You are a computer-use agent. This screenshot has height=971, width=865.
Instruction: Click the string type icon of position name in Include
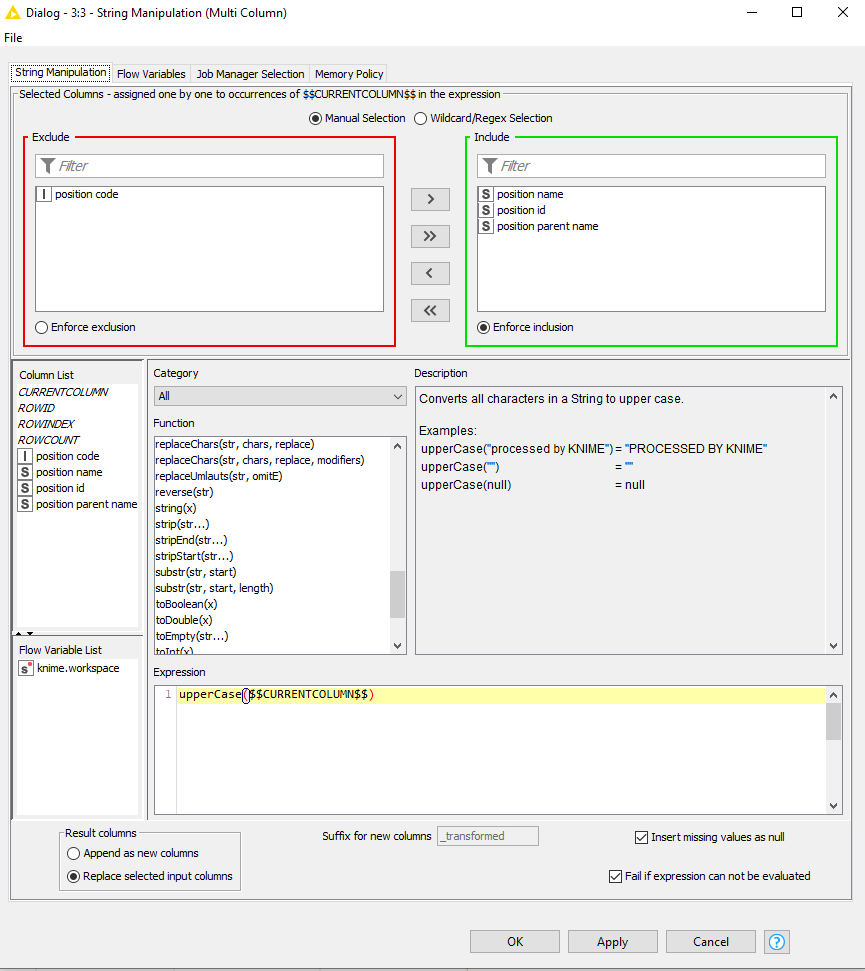tap(486, 194)
